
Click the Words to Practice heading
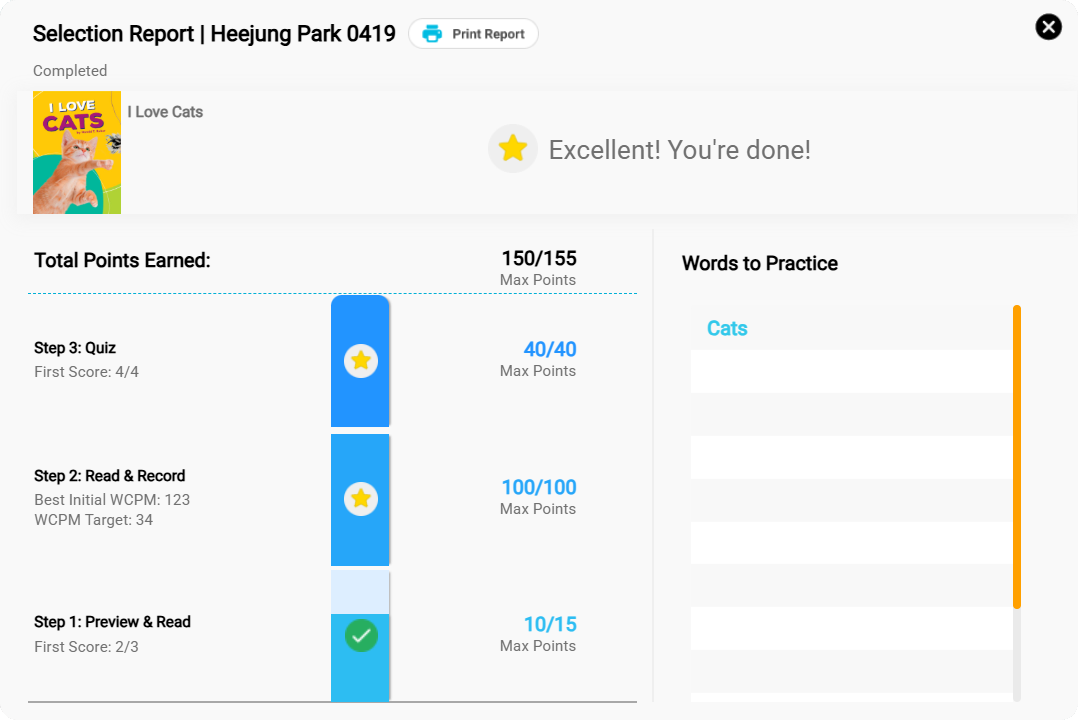tap(760, 263)
